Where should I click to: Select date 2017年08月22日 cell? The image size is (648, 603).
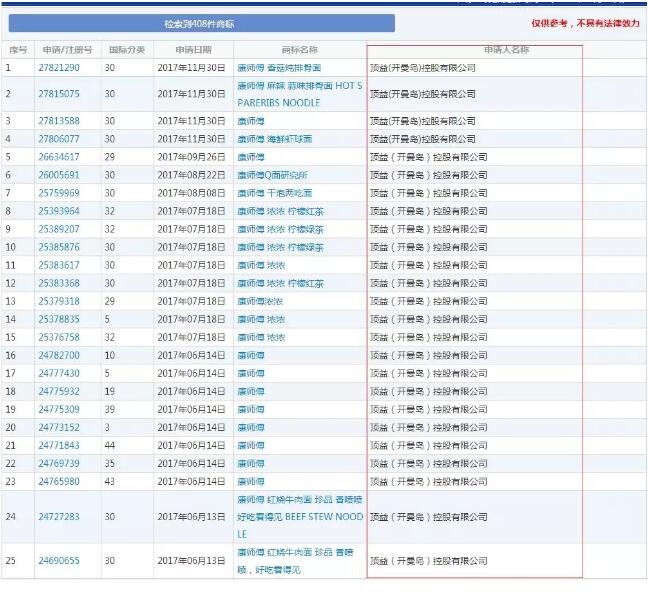coord(191,175)
